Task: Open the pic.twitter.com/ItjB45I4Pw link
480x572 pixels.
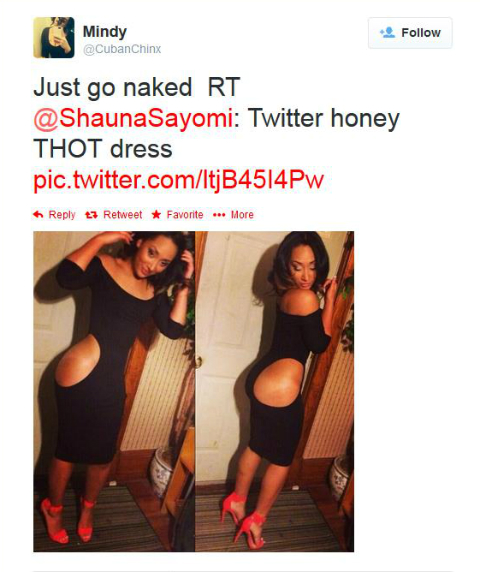Action: [178, 179]
